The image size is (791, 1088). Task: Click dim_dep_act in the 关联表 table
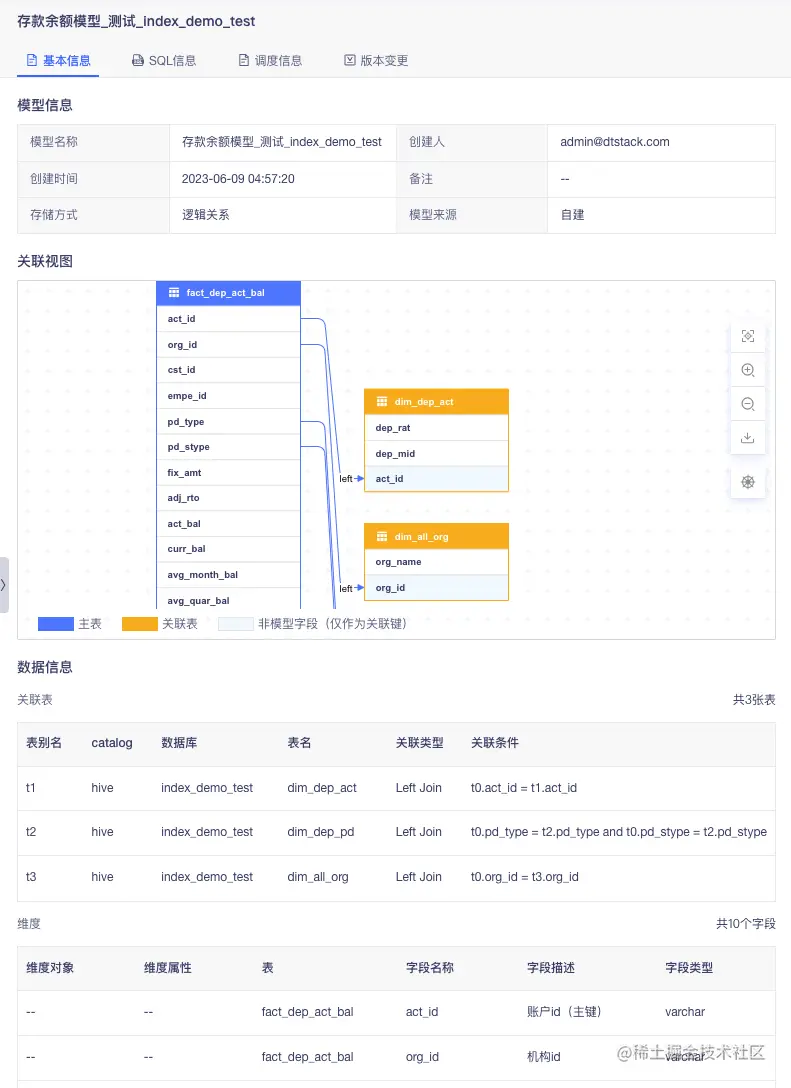click(x=322, y=788)
